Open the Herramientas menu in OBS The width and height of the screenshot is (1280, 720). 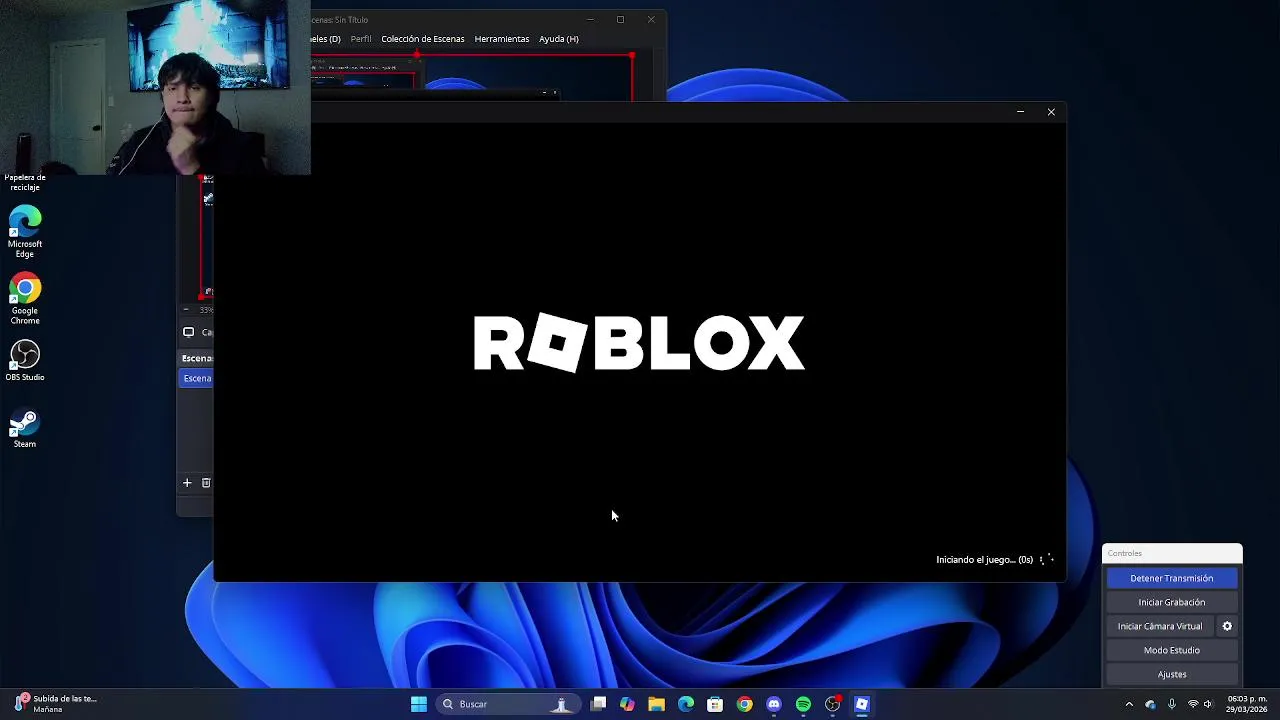point(502,39)
